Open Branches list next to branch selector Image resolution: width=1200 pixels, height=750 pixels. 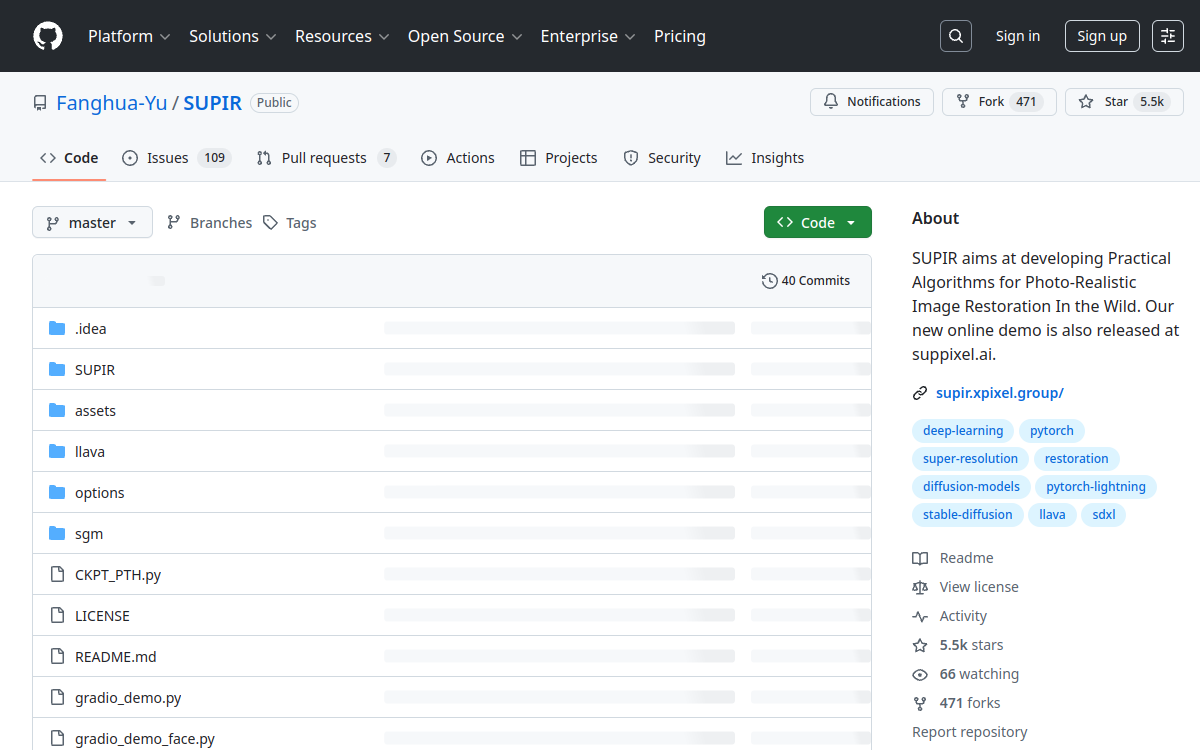(209, 223)
